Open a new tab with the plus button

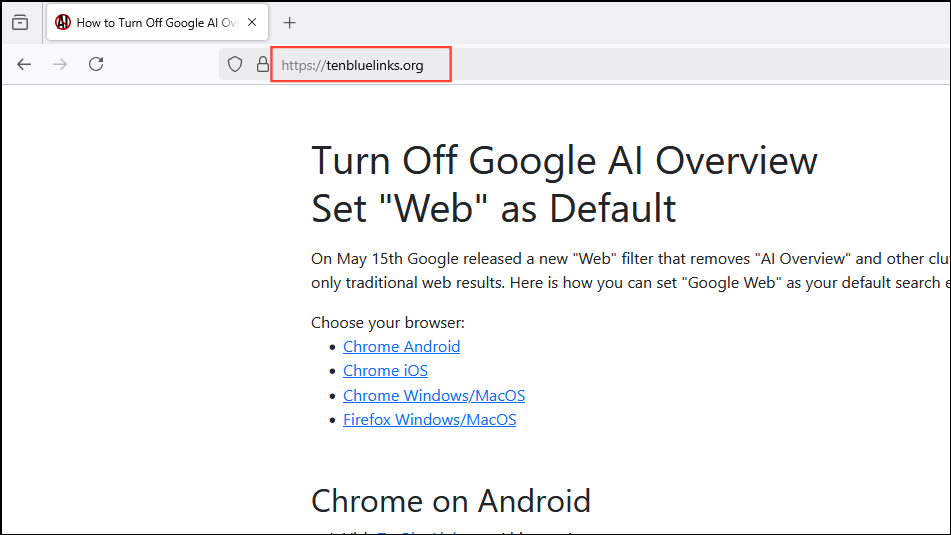click(x=289, y=23)
